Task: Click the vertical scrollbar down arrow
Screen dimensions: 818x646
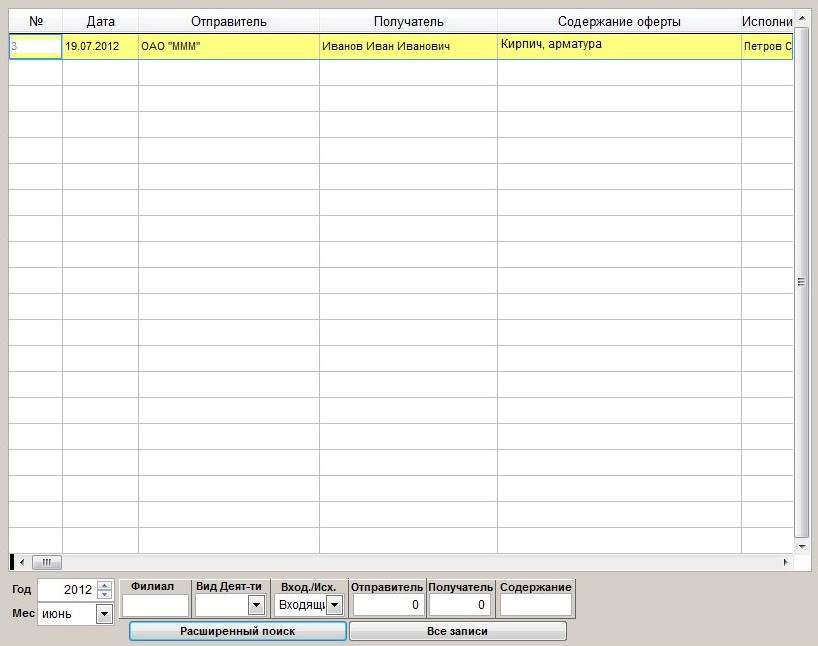Action: (802, 546)
